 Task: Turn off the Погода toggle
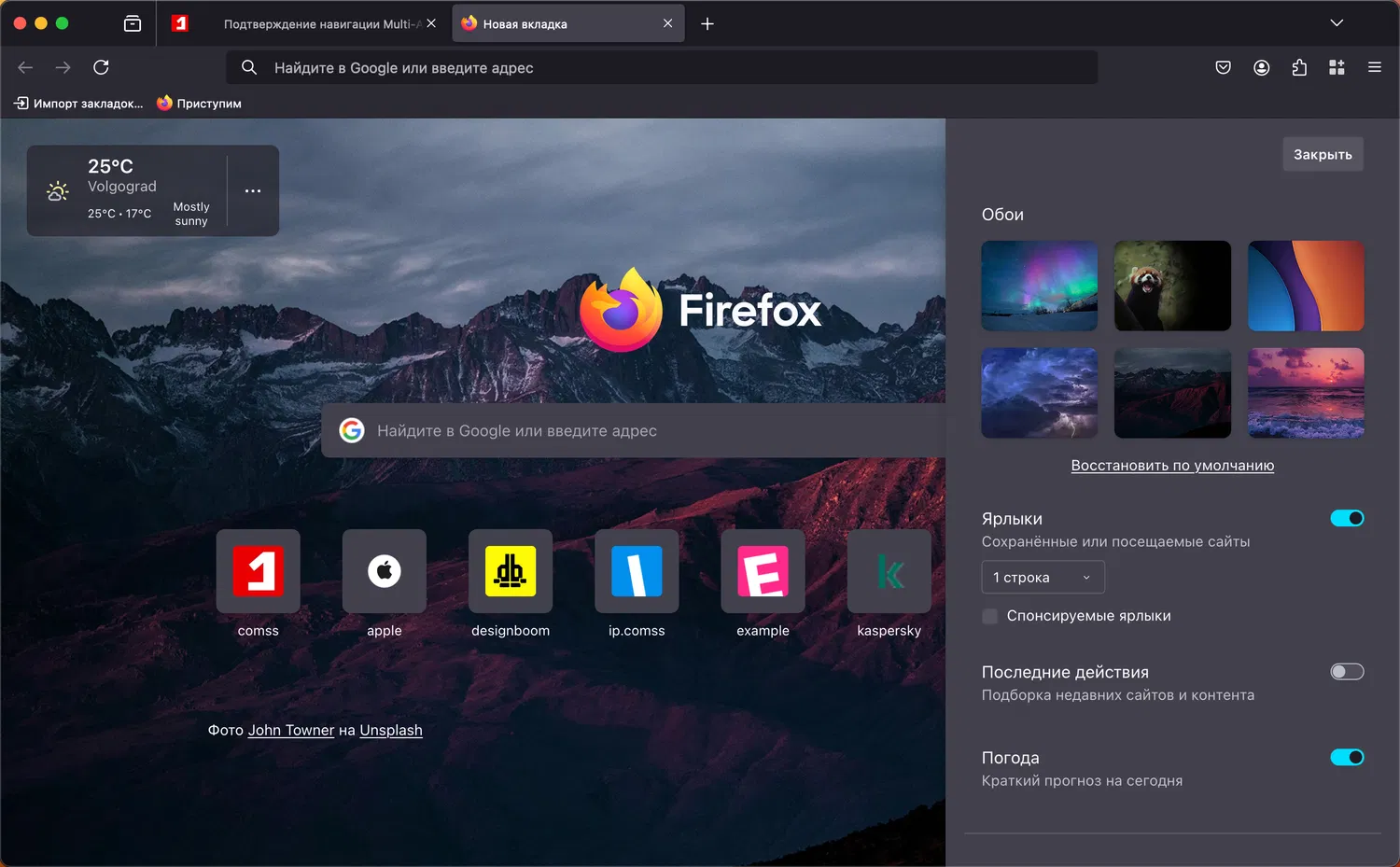[x=1347, y=757]
